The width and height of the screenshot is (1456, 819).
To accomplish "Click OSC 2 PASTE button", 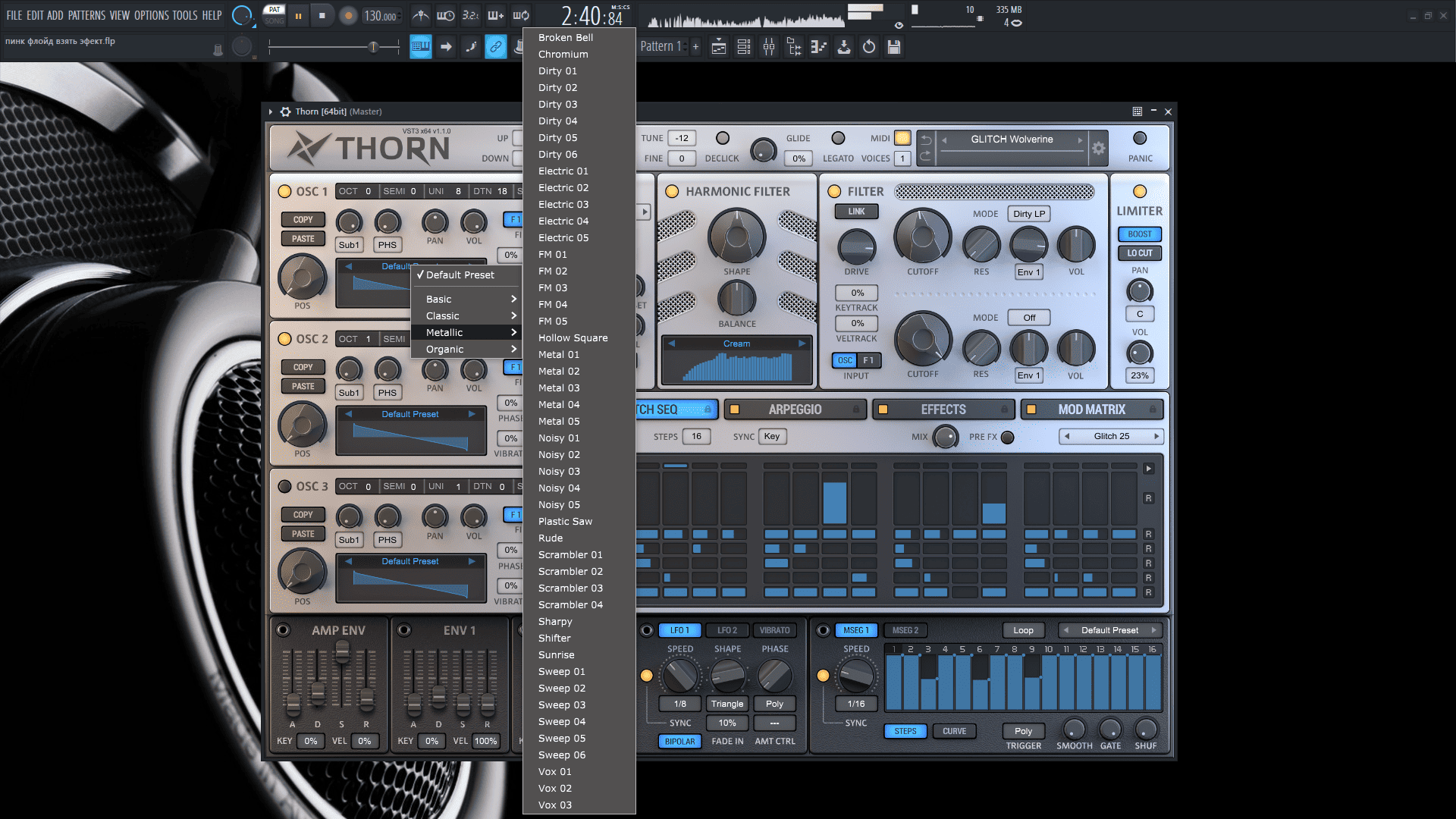I will pyautogui.click(x=303, y=386).
